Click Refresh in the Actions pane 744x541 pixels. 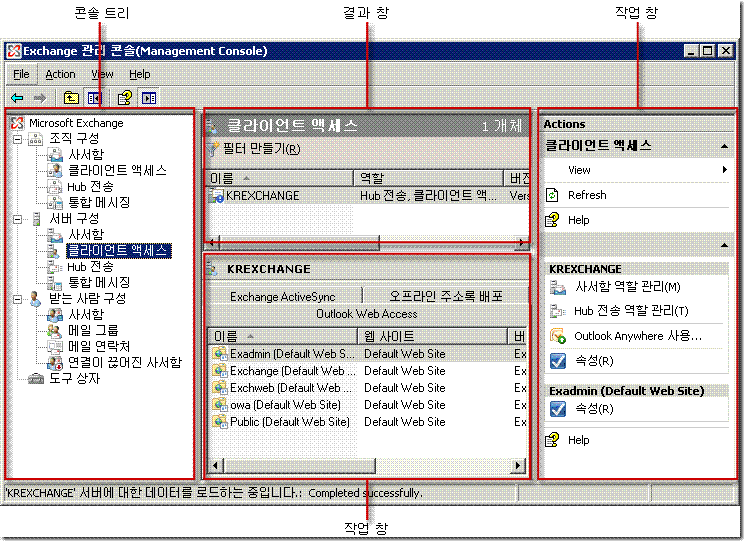pos(587,195)
